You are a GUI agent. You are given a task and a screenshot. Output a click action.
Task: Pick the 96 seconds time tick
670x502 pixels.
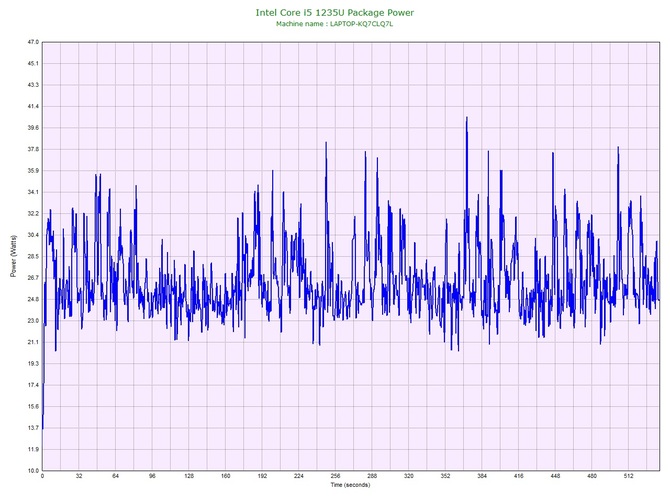[x=152, y=476]
